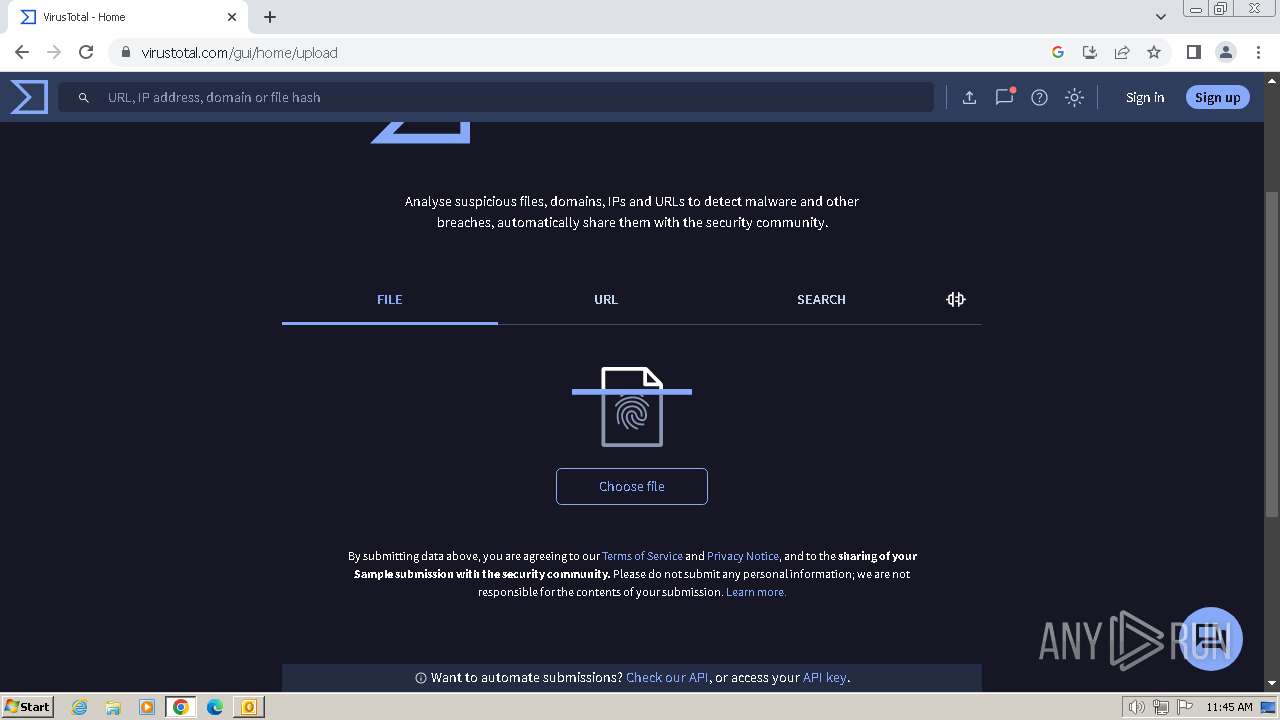
Task: Click the info icon before Want to automate
Action: point(421,678)
